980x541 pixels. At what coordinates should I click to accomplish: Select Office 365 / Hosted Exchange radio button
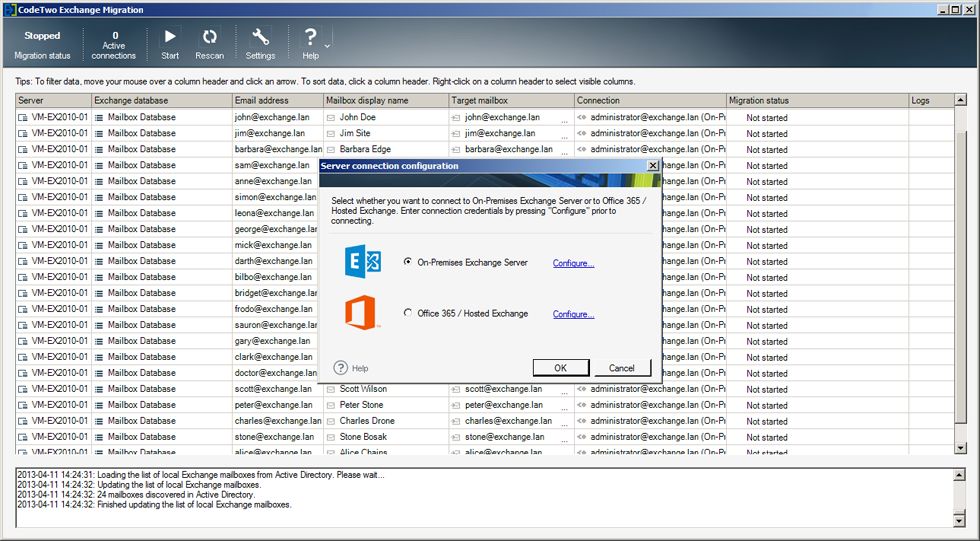(x=408, y=313)
